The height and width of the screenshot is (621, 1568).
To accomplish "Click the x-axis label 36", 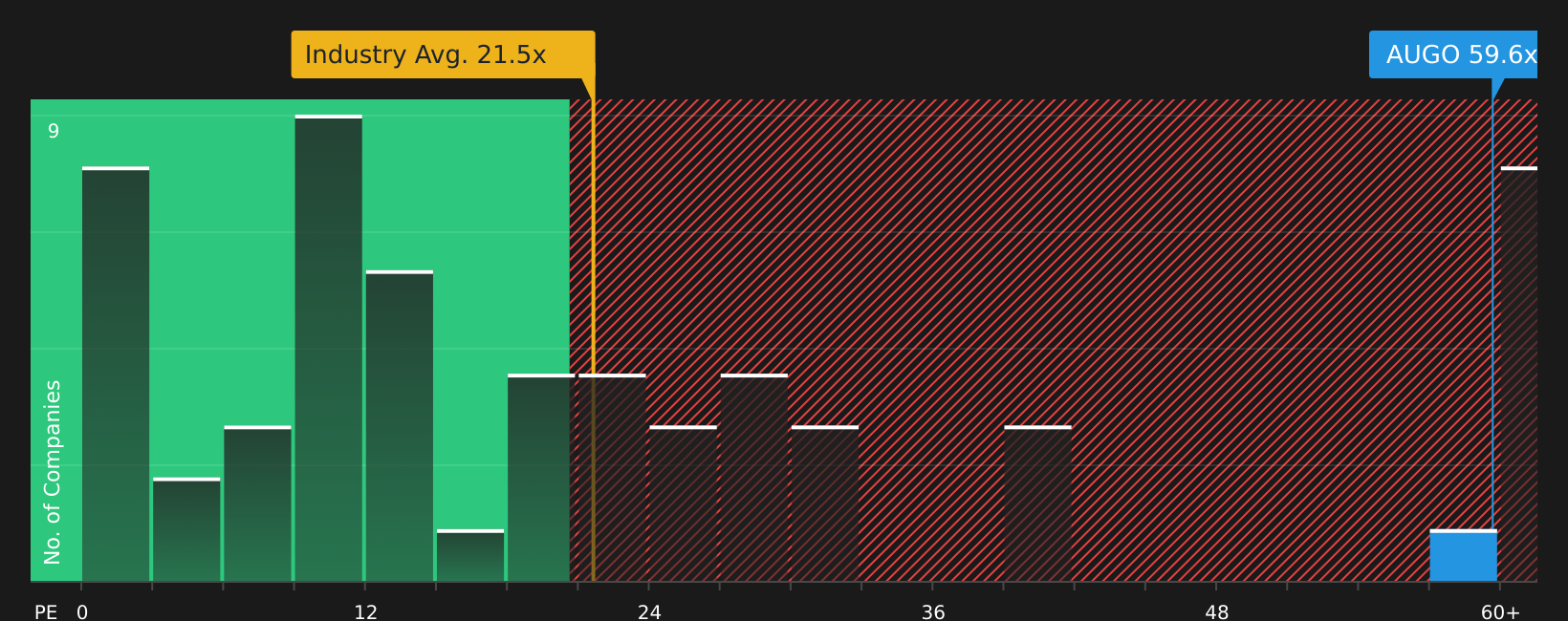I will click(933, 611).
